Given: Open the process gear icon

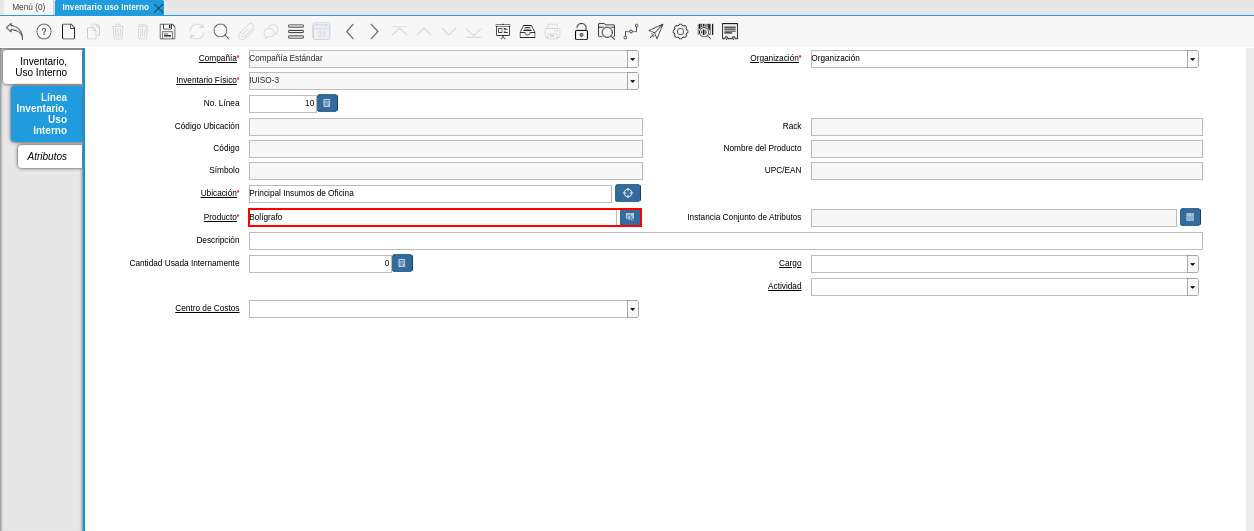Looking at the screenshot, I should point(680,31).
